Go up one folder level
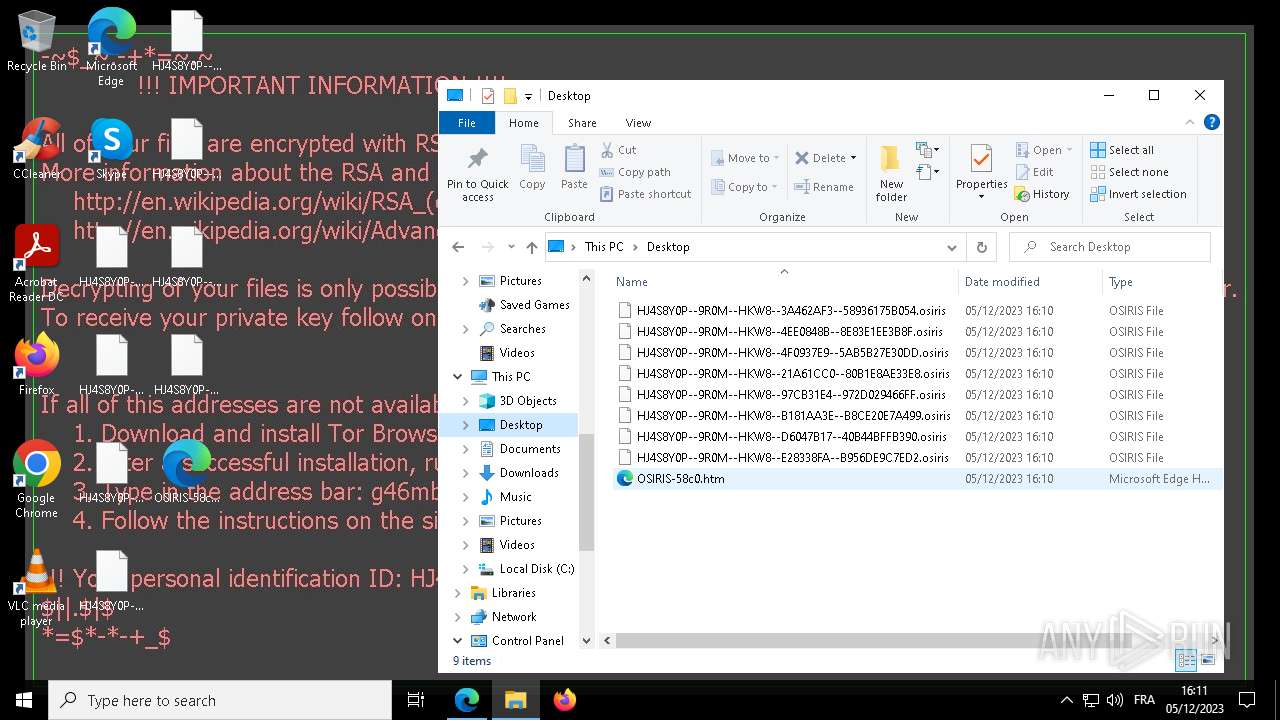Image resolution: width=1280 pixels, height=720 pixels. coord(531,247)
